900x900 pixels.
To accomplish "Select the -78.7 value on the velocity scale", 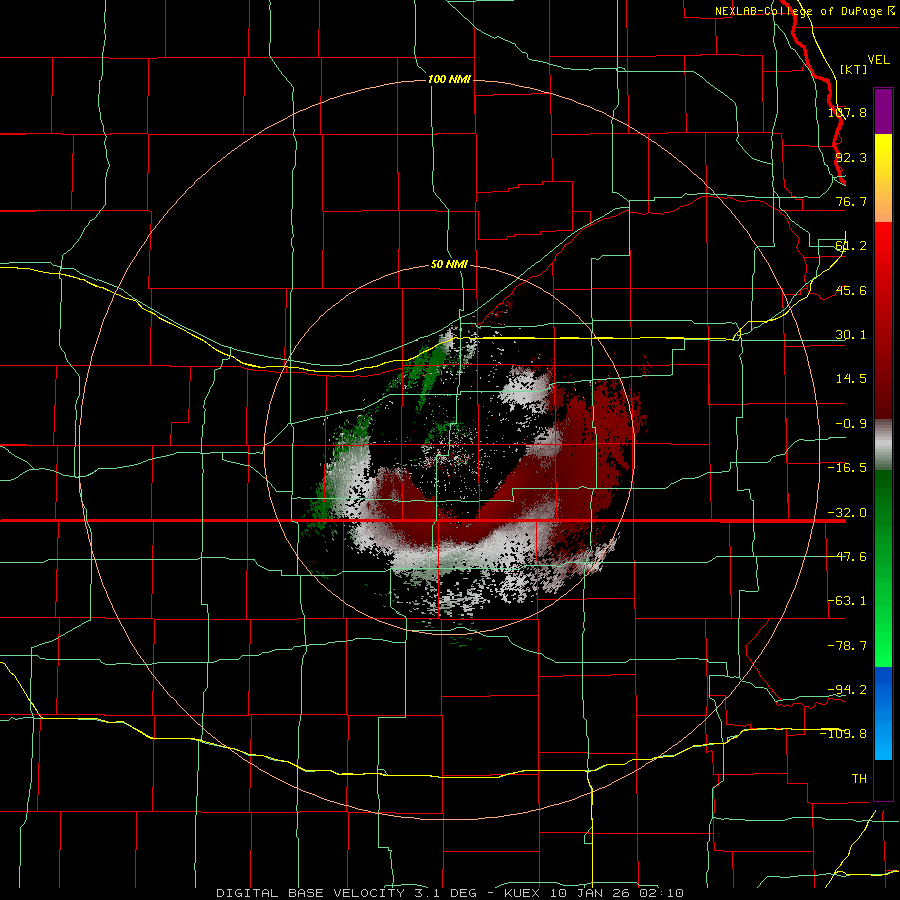I will click(847, 646).
